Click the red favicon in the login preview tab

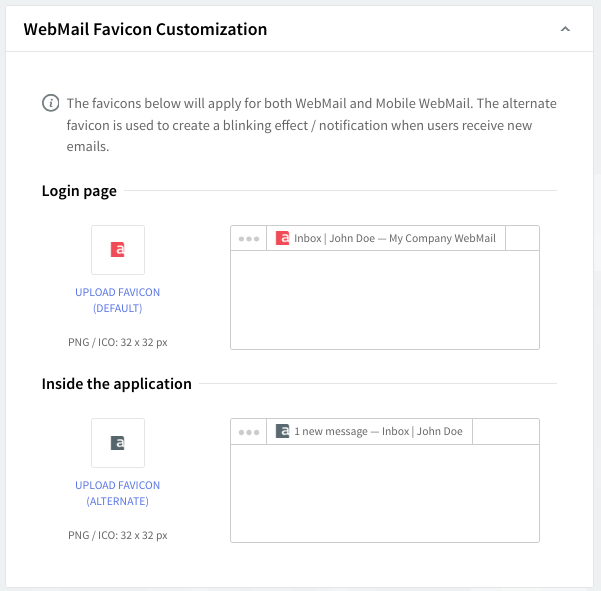[282, 239]
